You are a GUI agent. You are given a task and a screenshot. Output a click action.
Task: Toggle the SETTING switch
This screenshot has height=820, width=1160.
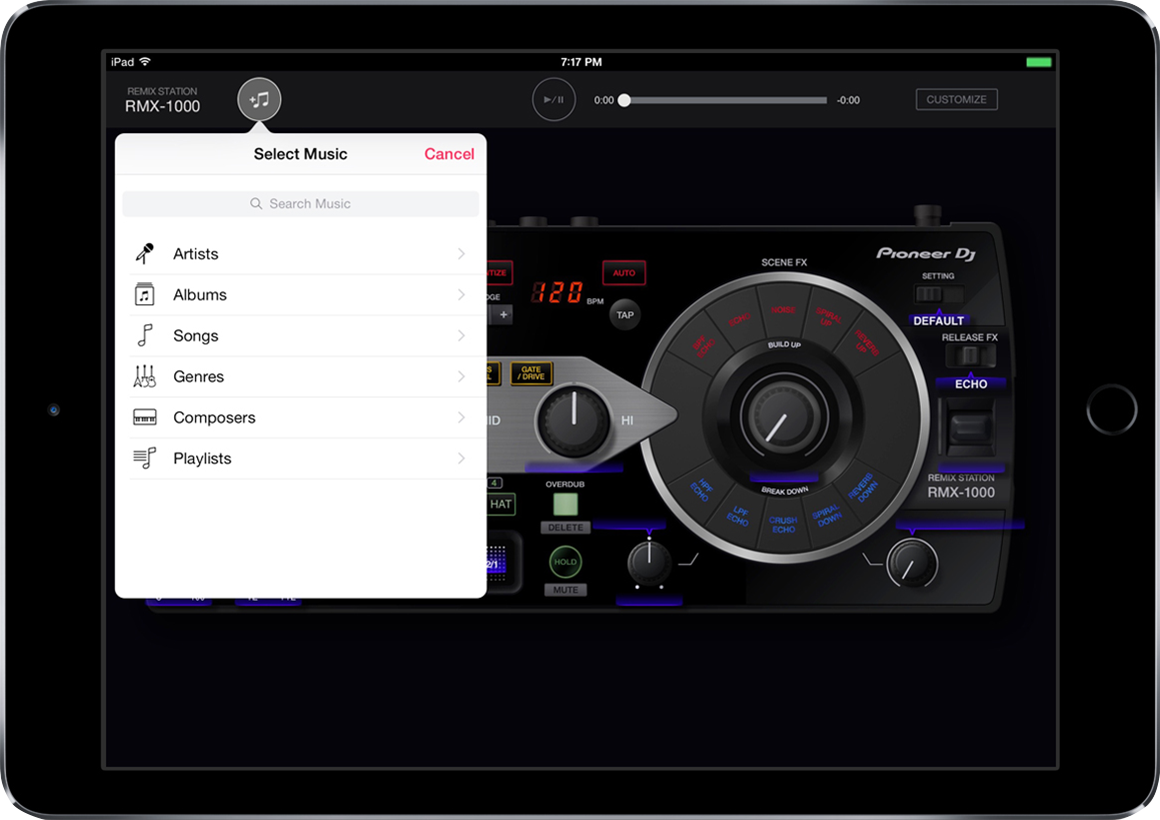point(938,294)
